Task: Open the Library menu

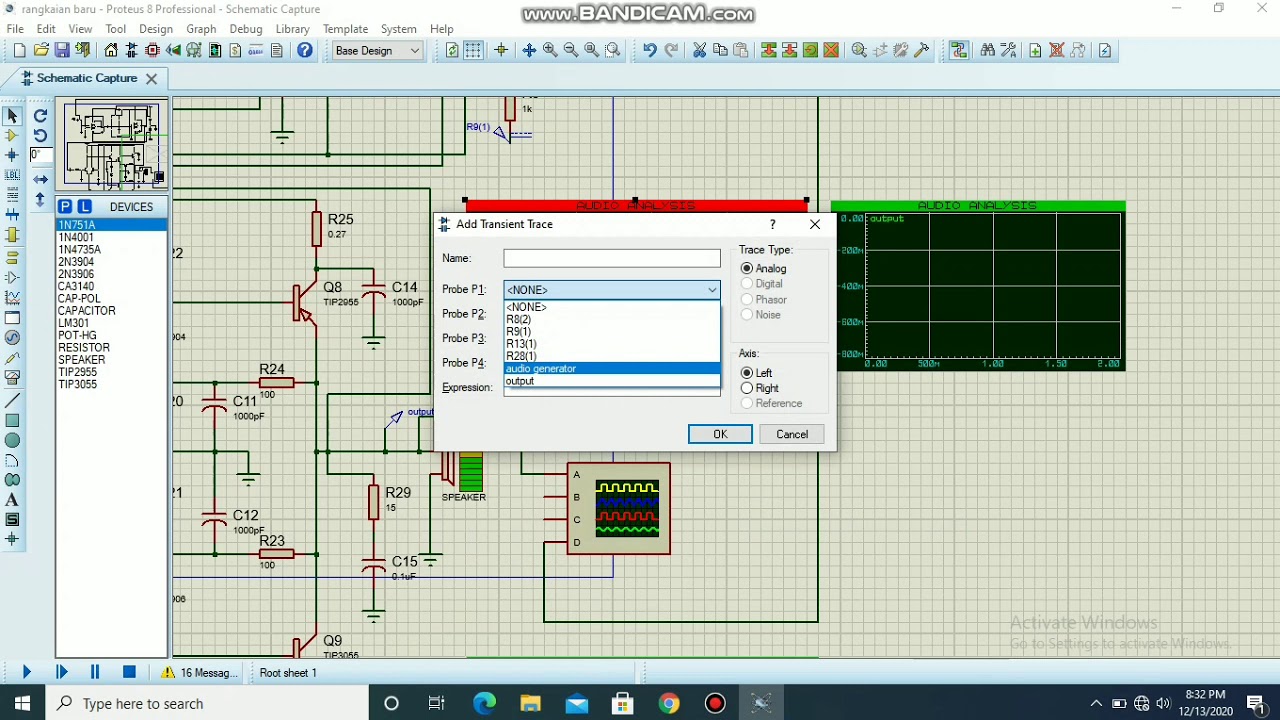Action: click(x=292, y=29)
